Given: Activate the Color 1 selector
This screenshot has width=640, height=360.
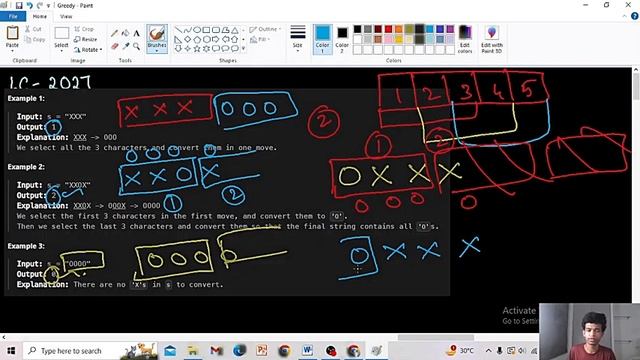Looking at the screenshot, I should 322,39.
